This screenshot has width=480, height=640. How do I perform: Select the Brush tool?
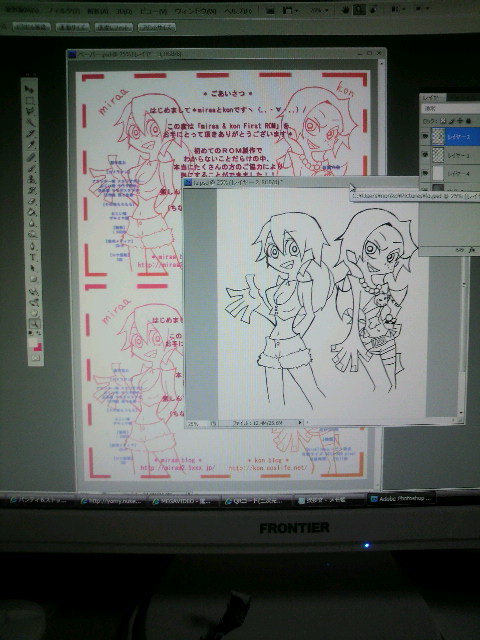click(x=31, y=168)
